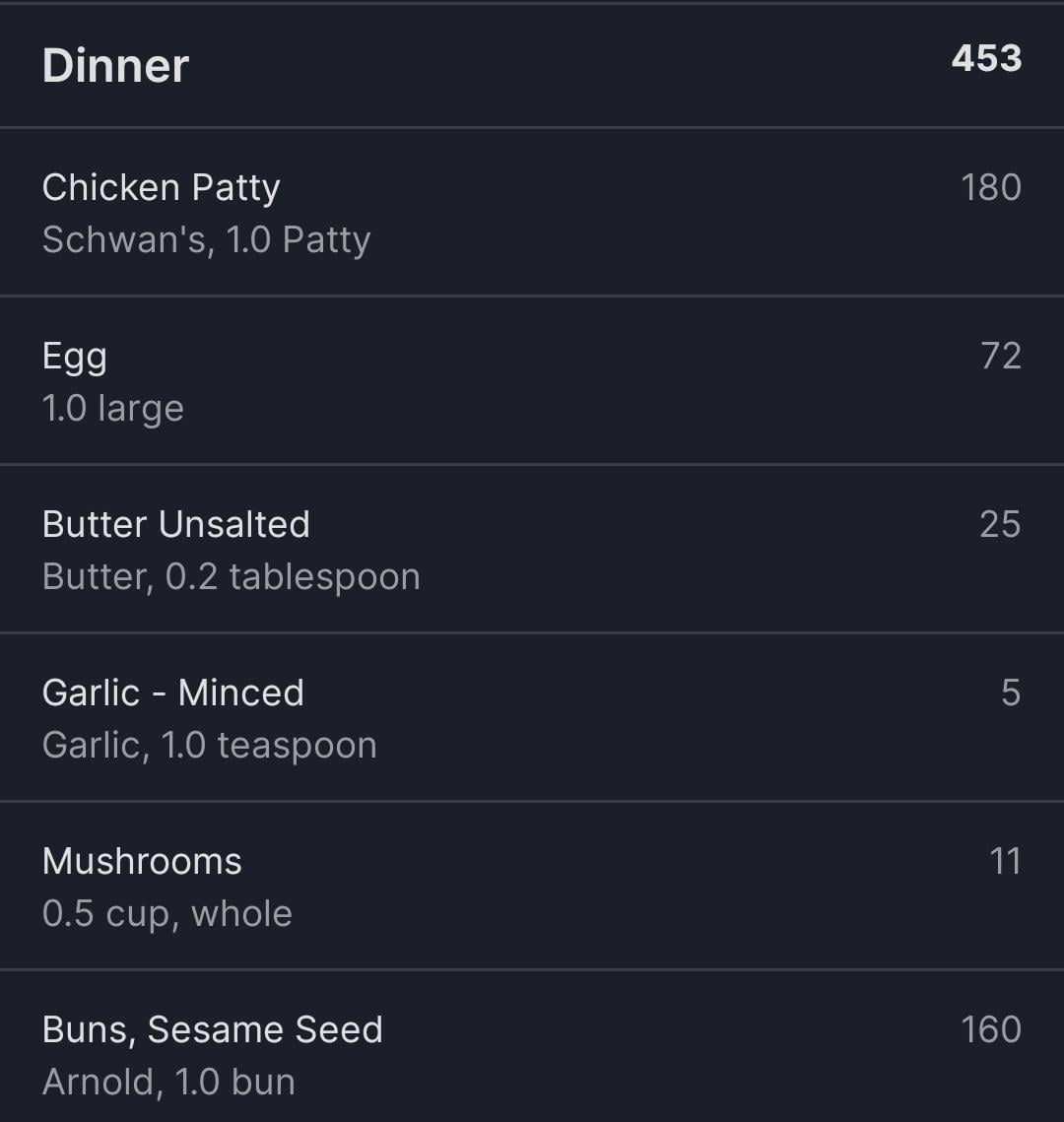Tap the 160 calorie value

[991, 1029]
